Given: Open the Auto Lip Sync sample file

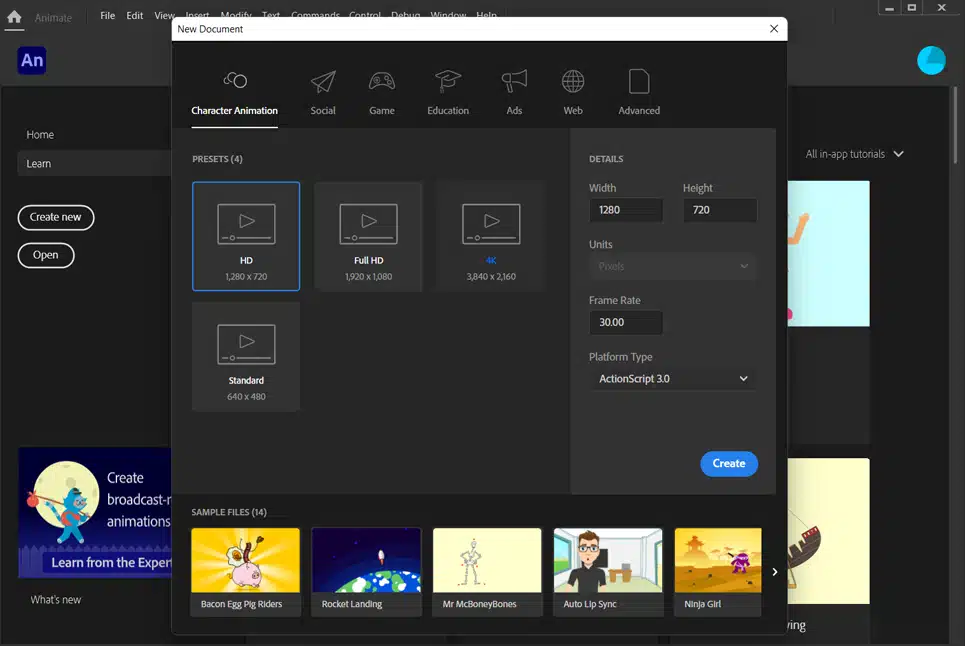Looking at the screenshot, I should 608,572.
